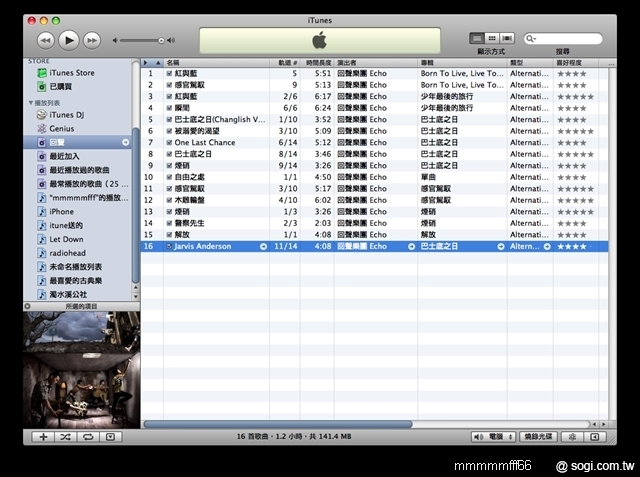Toggle shuffle at the bottom left
This screenshot has width=640, height=477.
coord(66,437)
